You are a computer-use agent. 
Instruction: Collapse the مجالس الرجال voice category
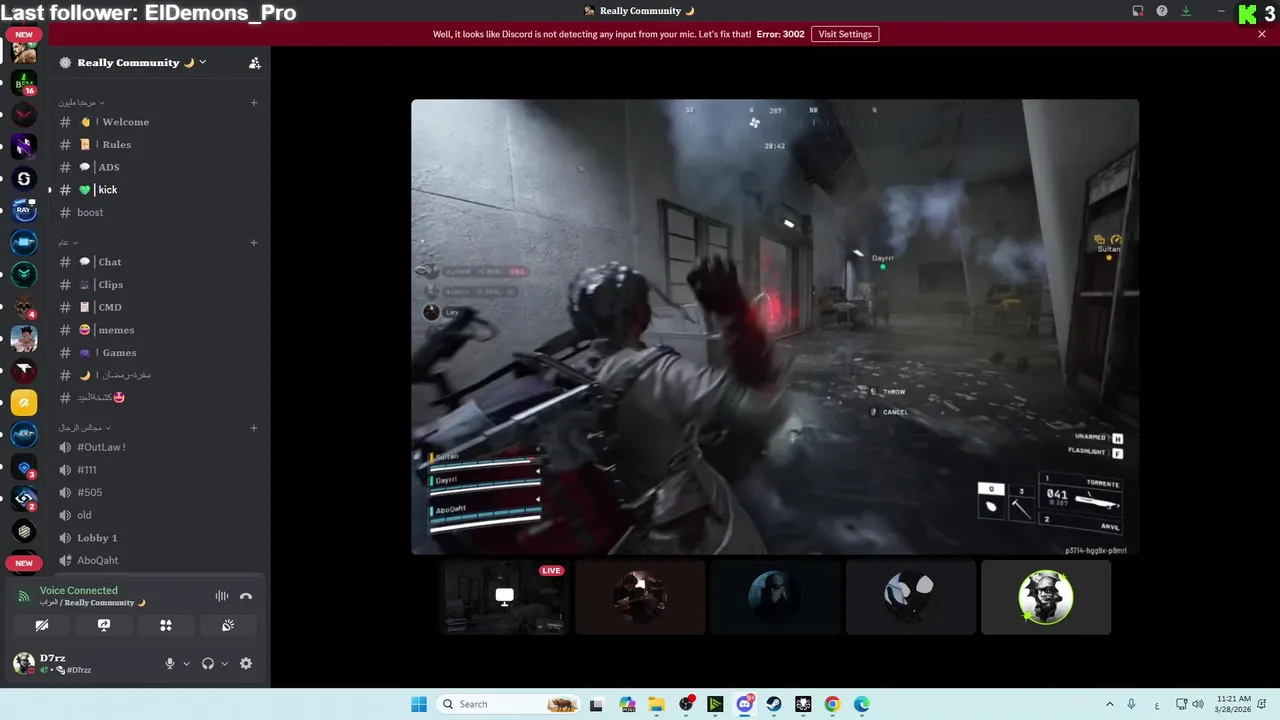pos(83,428)
